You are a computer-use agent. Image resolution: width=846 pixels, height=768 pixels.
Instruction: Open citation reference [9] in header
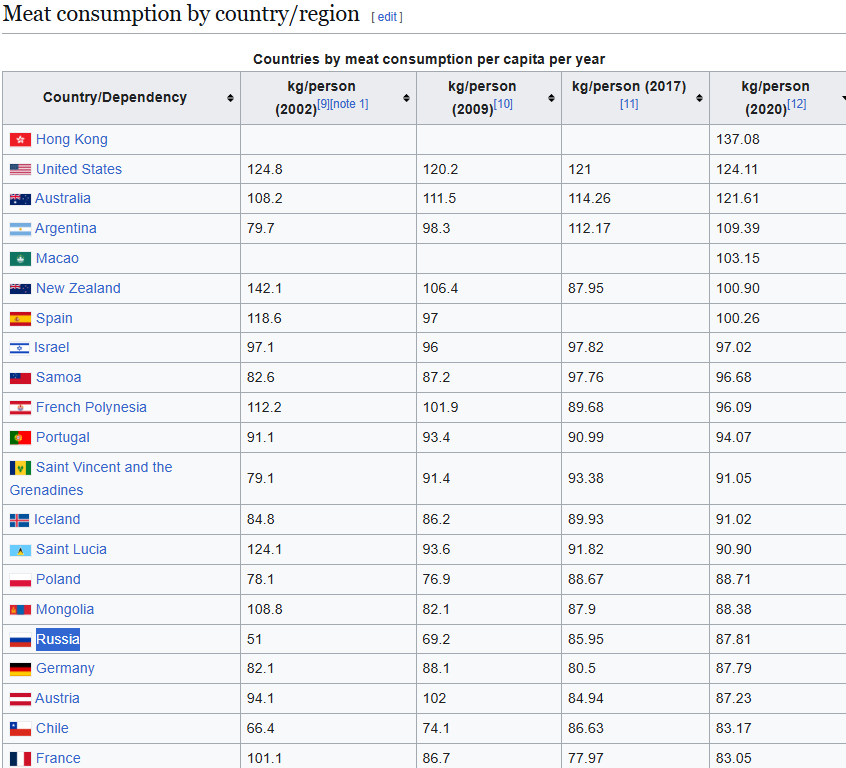[323, 104]
